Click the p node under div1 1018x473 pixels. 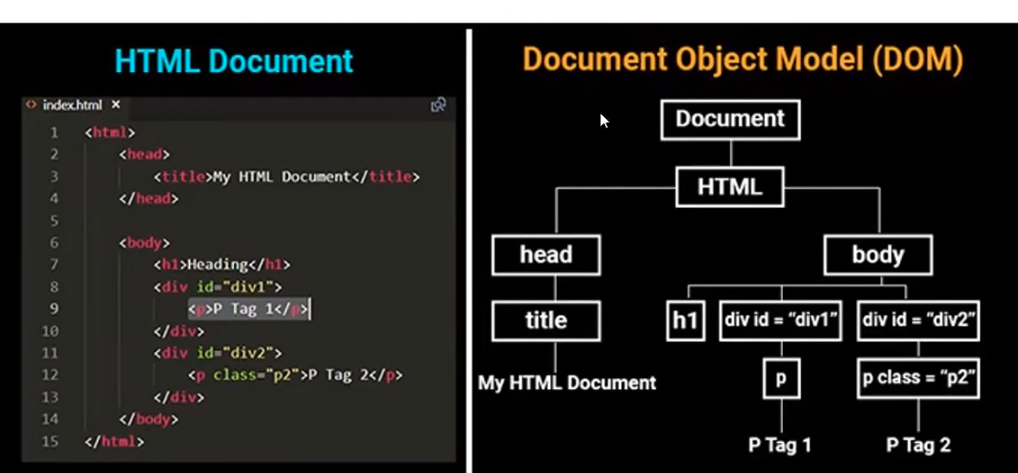click(x=781, y=378)
